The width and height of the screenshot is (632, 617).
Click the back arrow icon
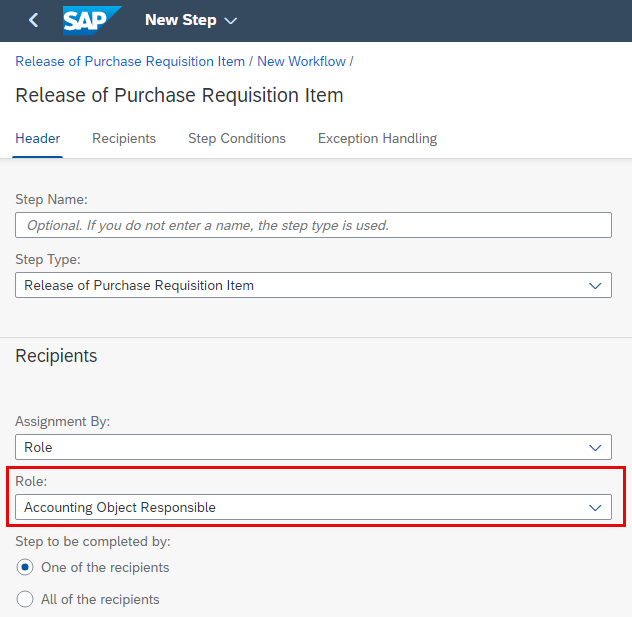[33, 20]
